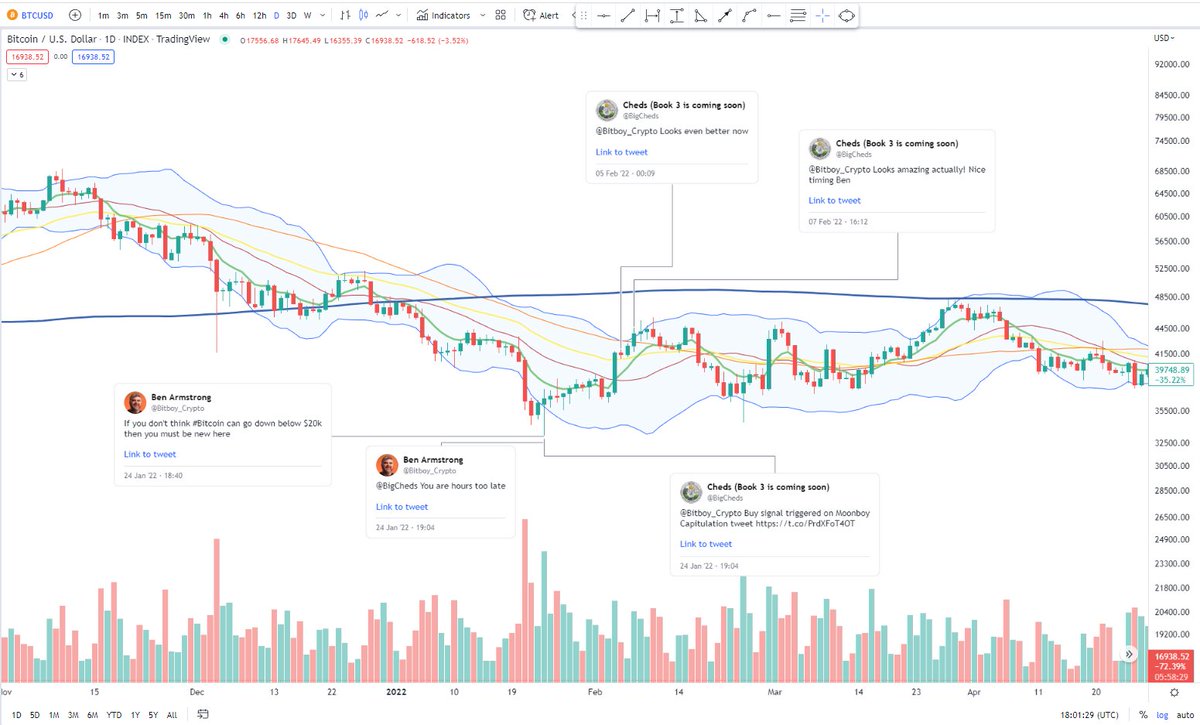1200x725 pixels.
Task: Select the D daily timeframe
Action: 277,16
